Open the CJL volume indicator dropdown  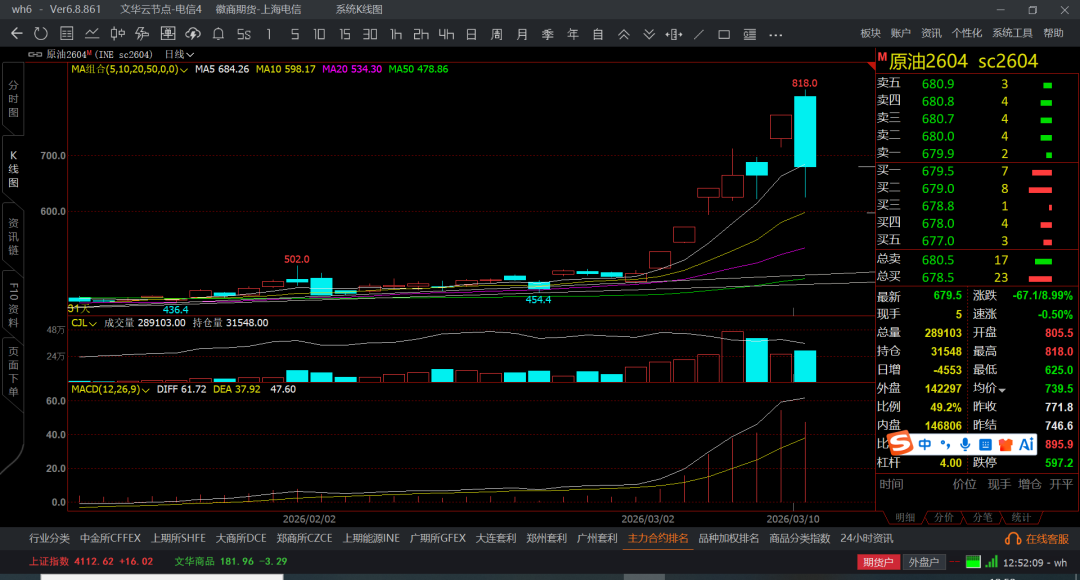click(84, 323)
